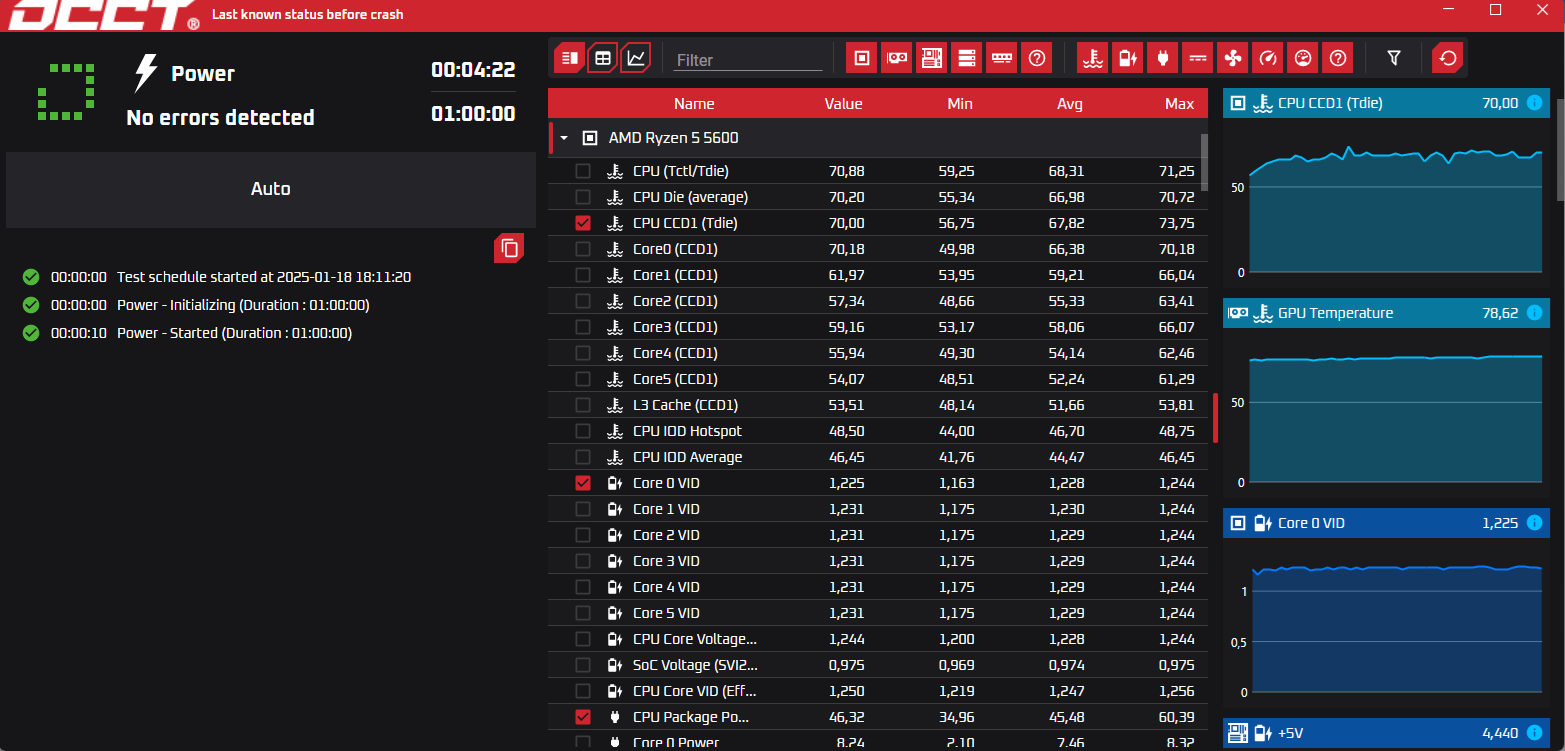The width and height of the screenshot is (1565, 751).
Task: Switch monitoring to table view
Action: 603,58
